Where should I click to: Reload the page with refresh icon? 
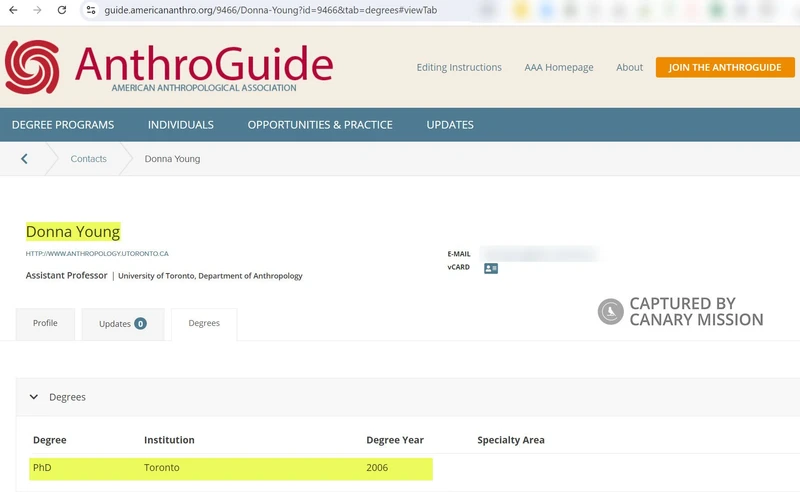point(62,10)
